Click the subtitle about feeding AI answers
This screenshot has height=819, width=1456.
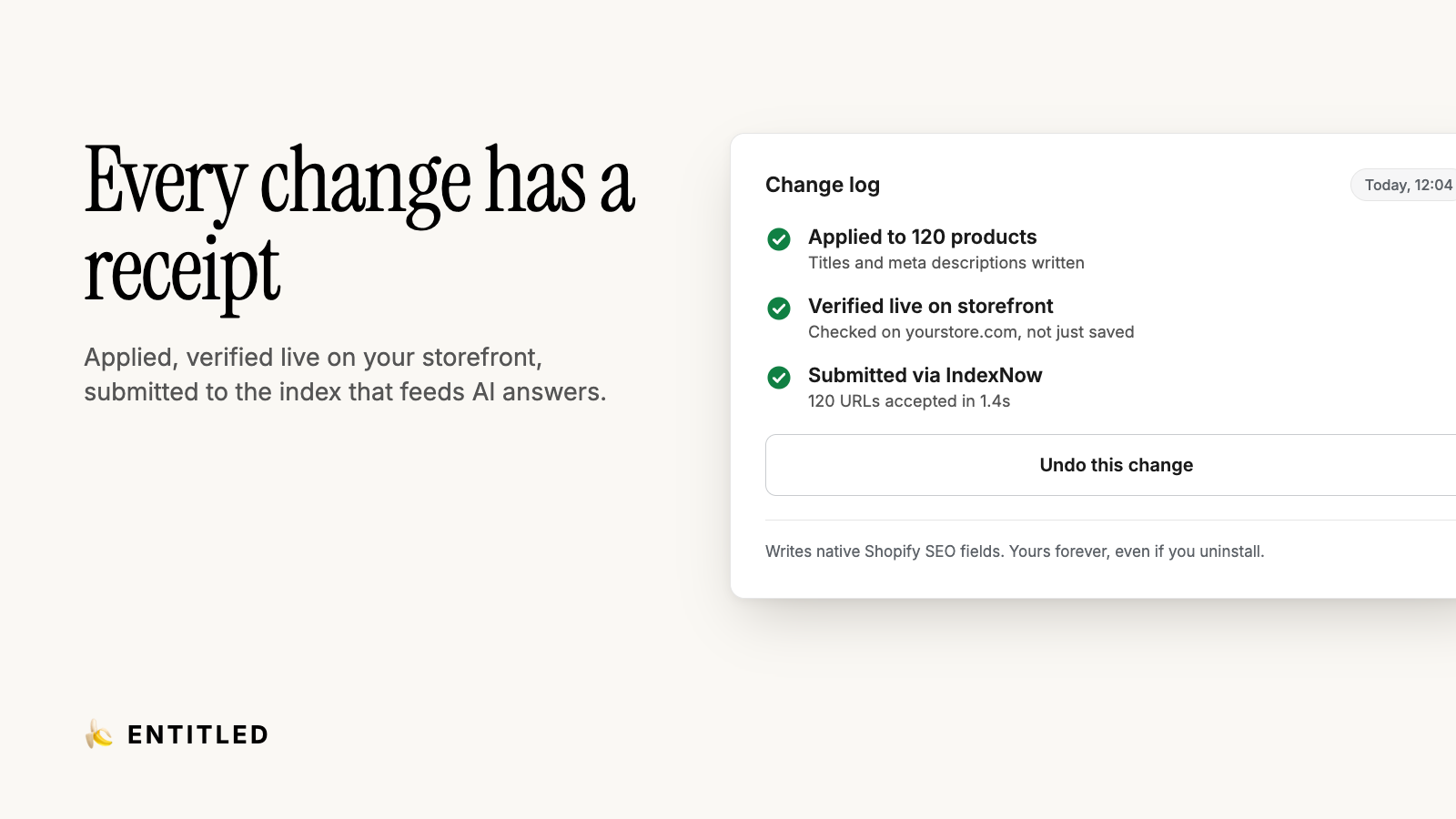click(x=345, y=392)
